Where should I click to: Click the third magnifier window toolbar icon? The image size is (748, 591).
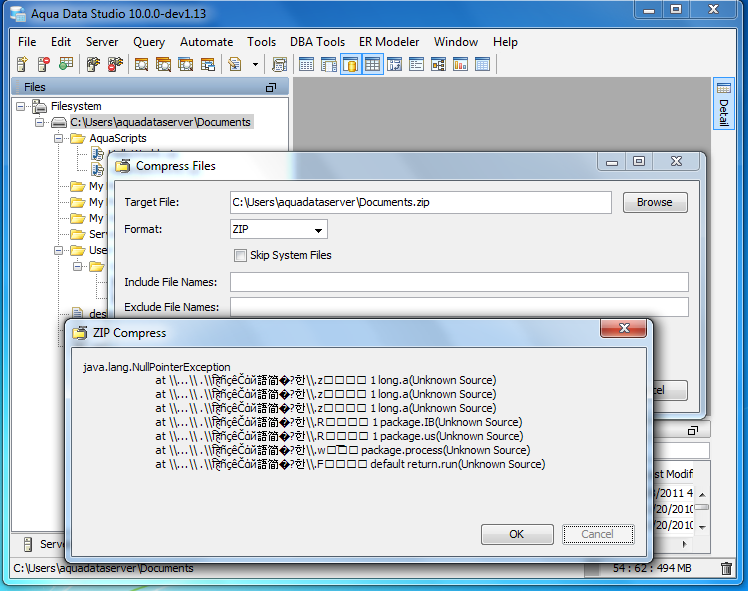[x=186, y=64]
